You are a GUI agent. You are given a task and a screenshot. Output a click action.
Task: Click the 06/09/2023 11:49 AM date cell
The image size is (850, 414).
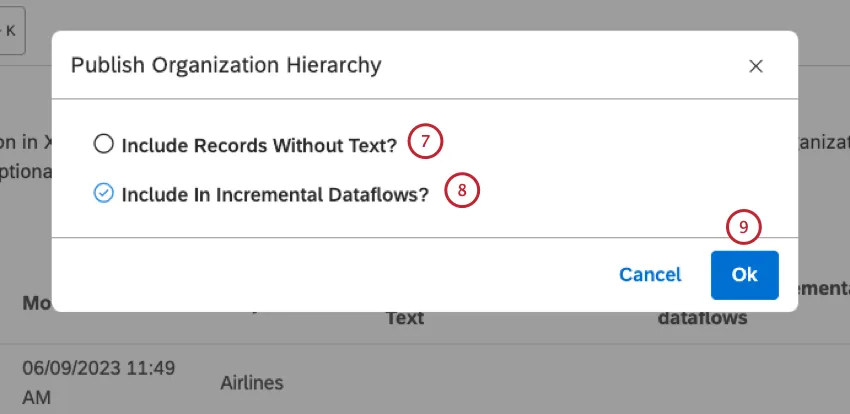click(98, 382)
